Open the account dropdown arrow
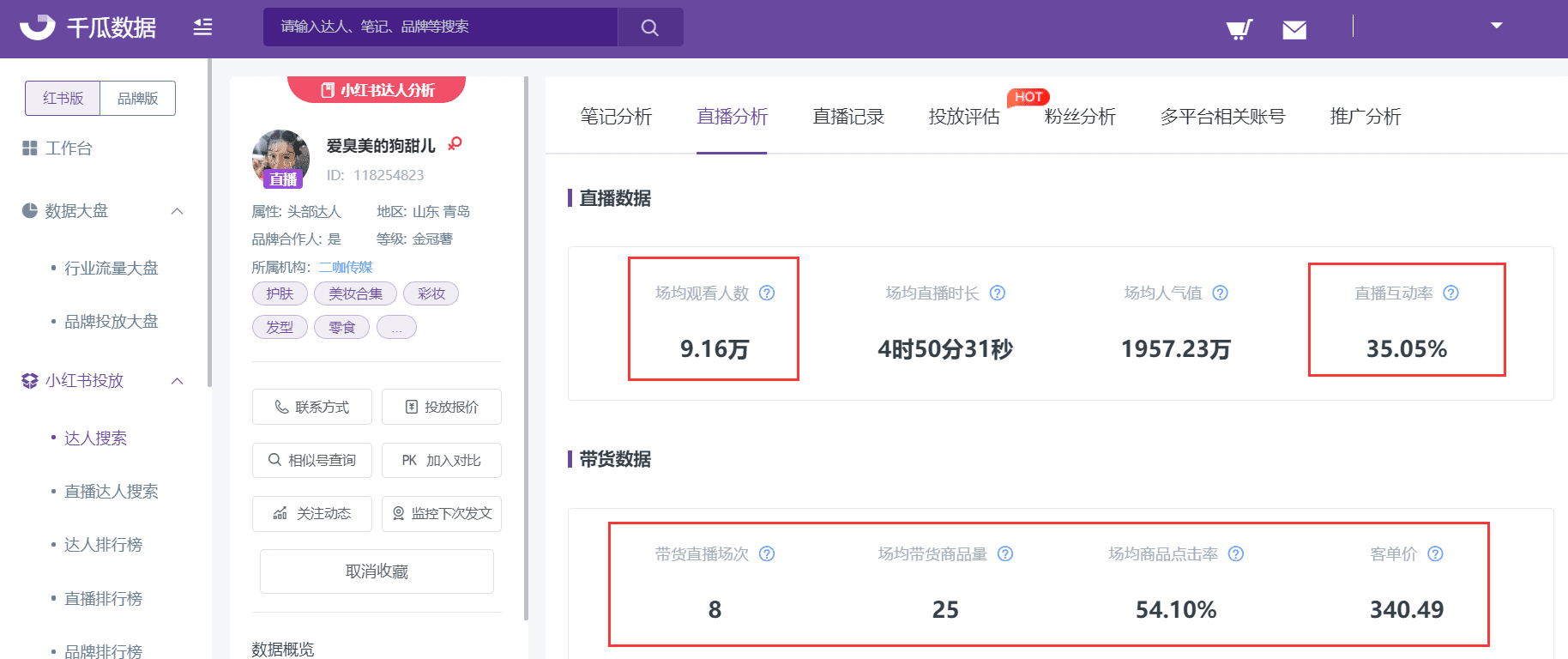 tap(1497, 26)
